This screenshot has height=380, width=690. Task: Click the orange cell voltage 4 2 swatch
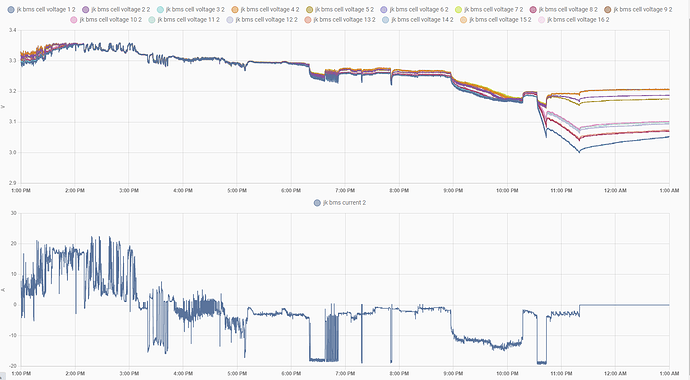pyautogui.click(x=235, y=9)
